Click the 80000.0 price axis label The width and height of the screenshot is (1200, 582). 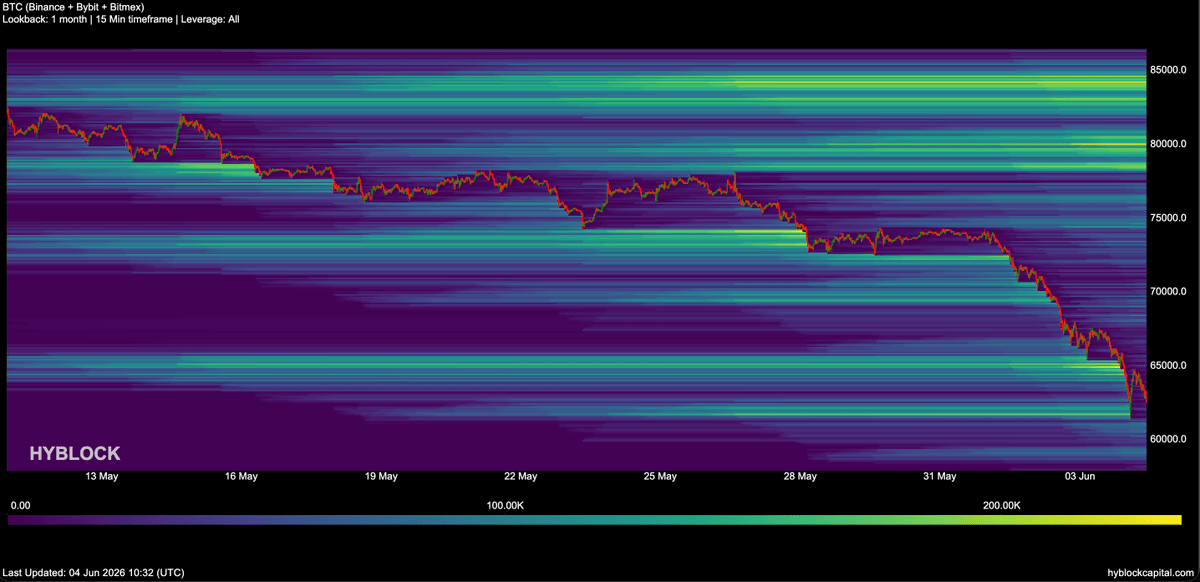coord(1168,144)
